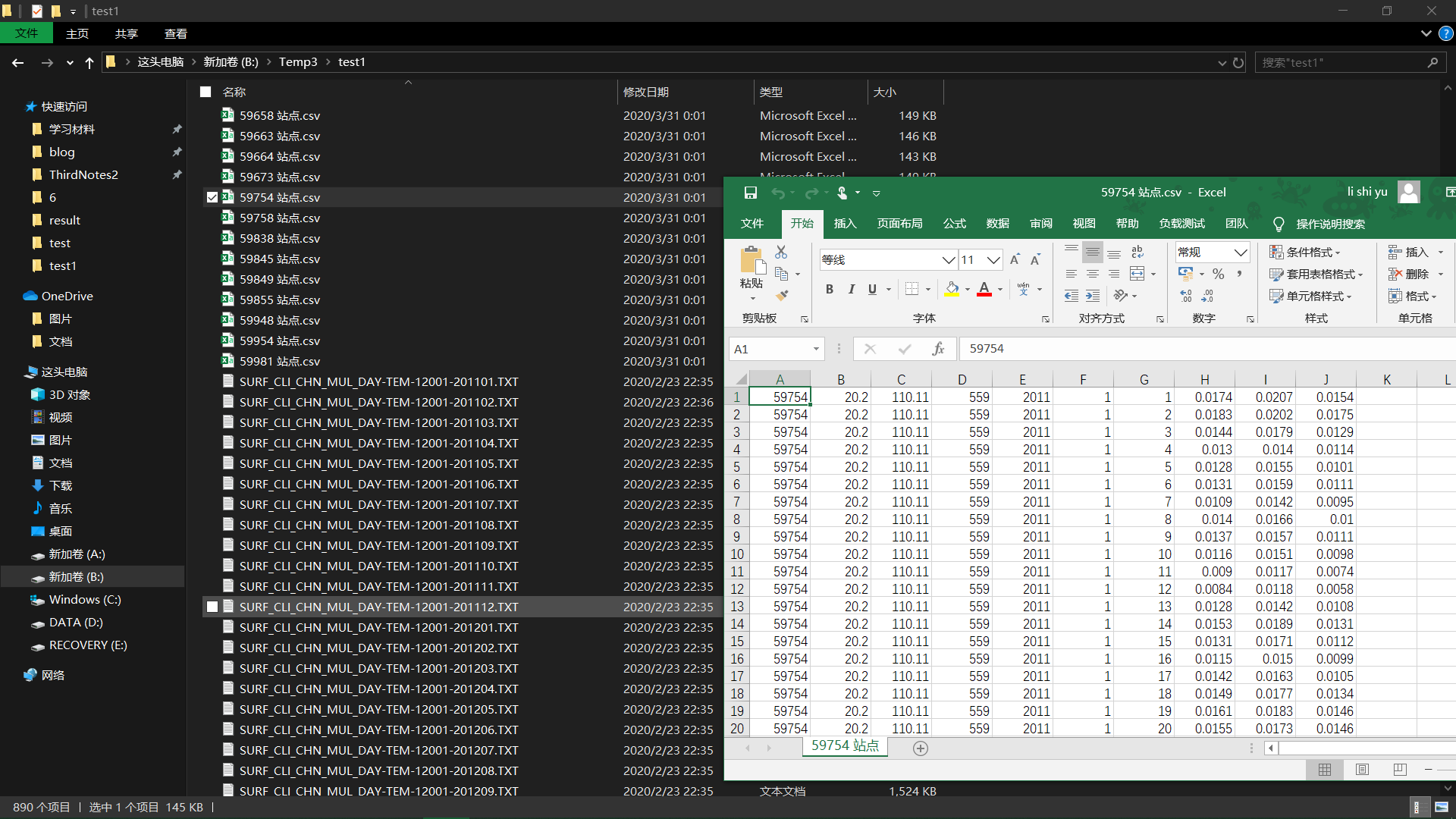Image resolution: width=1456 pixels, height=819 pixels.
Task: Click the Increase Decimal icon
Action: click(1187, 296)
